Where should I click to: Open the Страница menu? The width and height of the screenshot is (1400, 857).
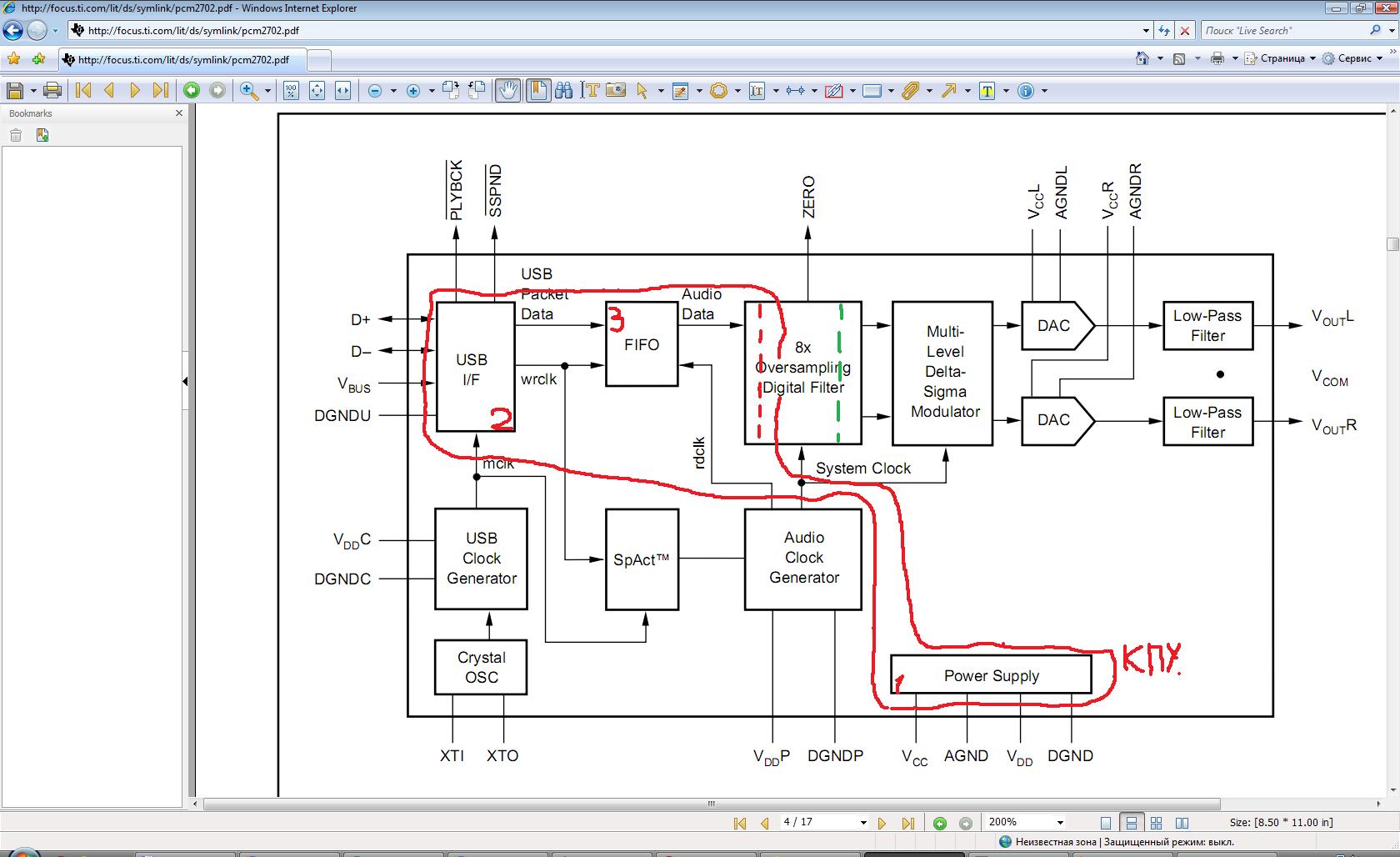(x=1282, y=58)
